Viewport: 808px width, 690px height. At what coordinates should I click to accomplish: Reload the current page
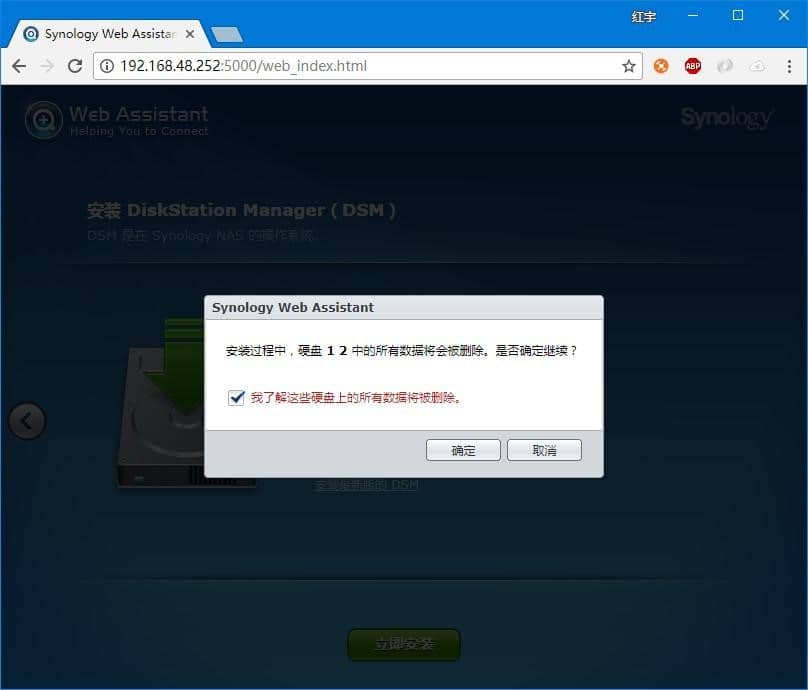(x=74, y=66)
